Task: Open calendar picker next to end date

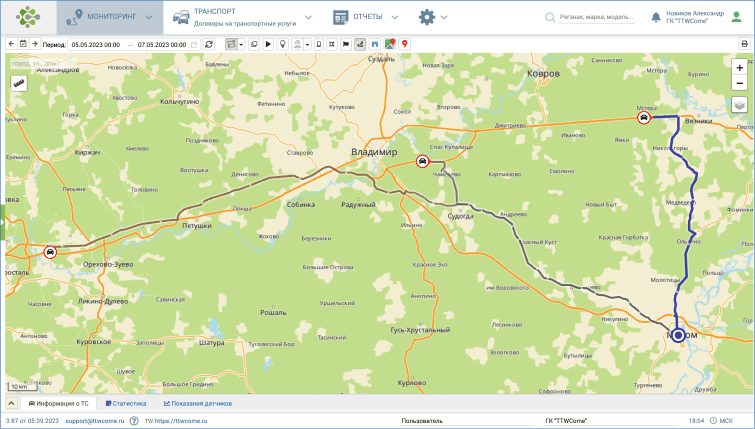Action: 194,44
